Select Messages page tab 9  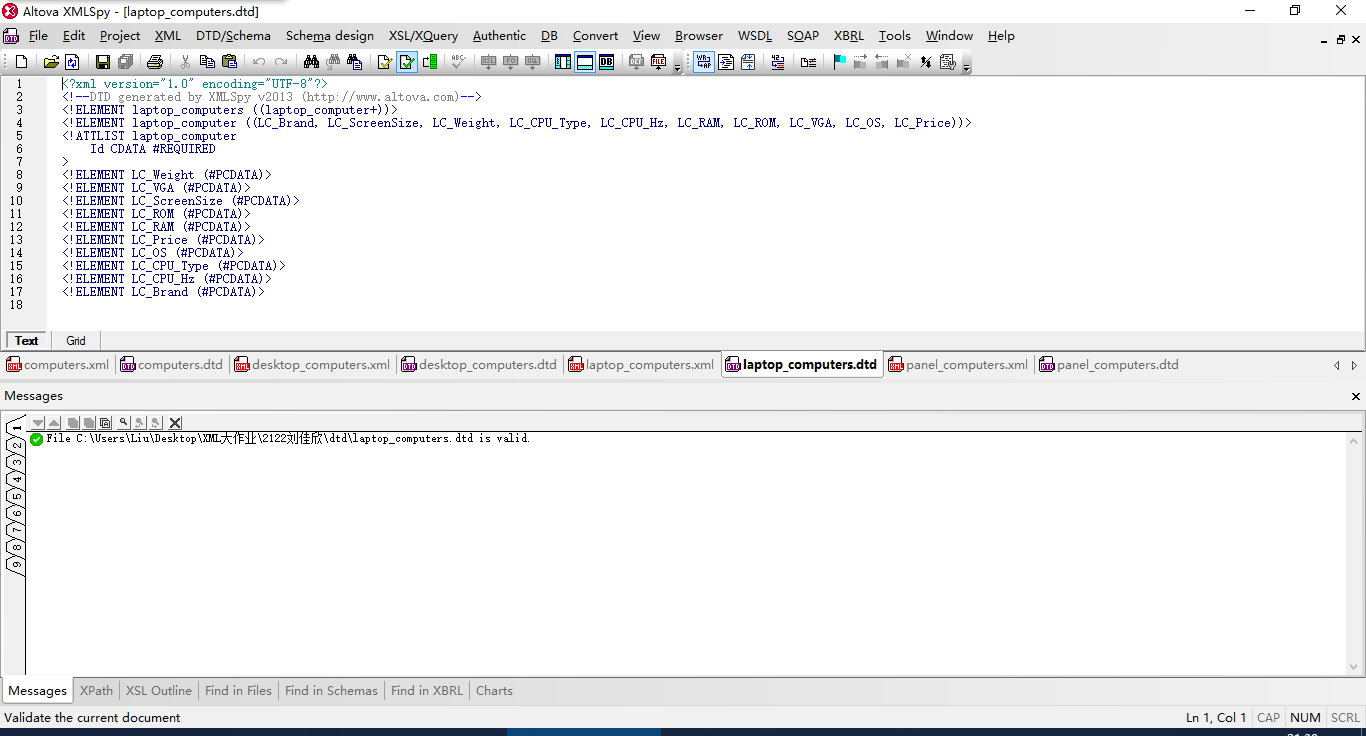pos(16,564)
